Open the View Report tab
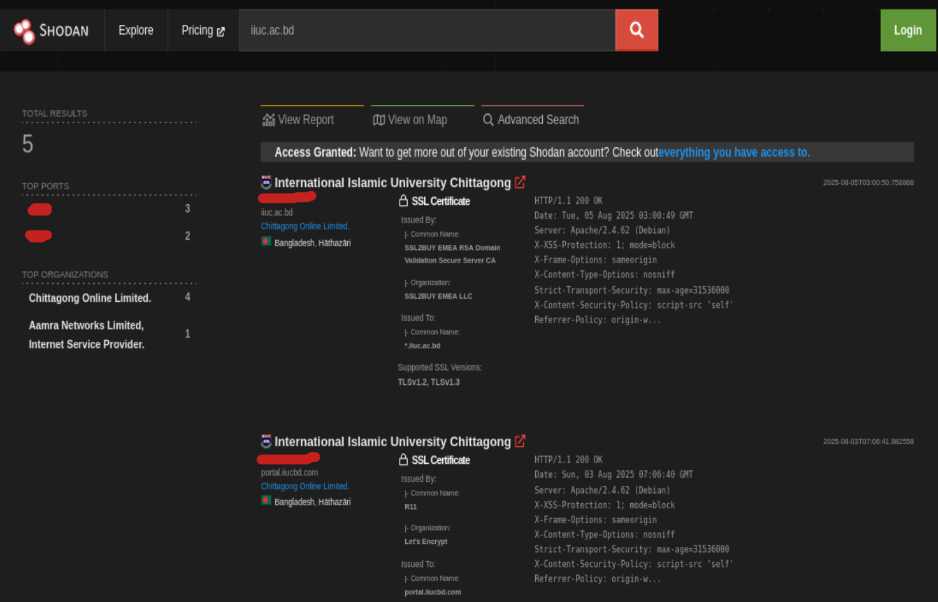The height and width of the screenshot is (602, 938). 298,120
